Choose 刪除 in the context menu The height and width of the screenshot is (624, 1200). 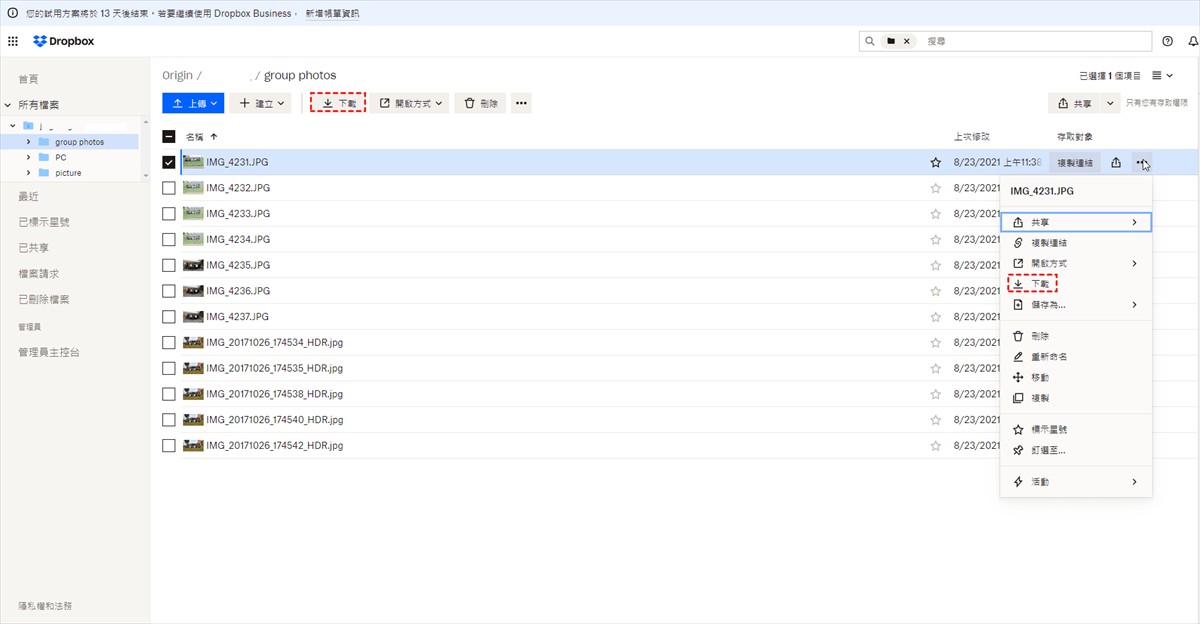(1076, 336)
